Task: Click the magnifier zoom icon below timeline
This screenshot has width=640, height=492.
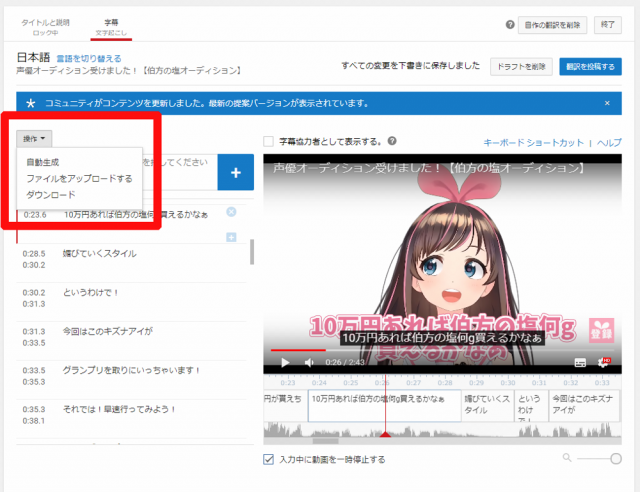Action: tap(567, 457)
